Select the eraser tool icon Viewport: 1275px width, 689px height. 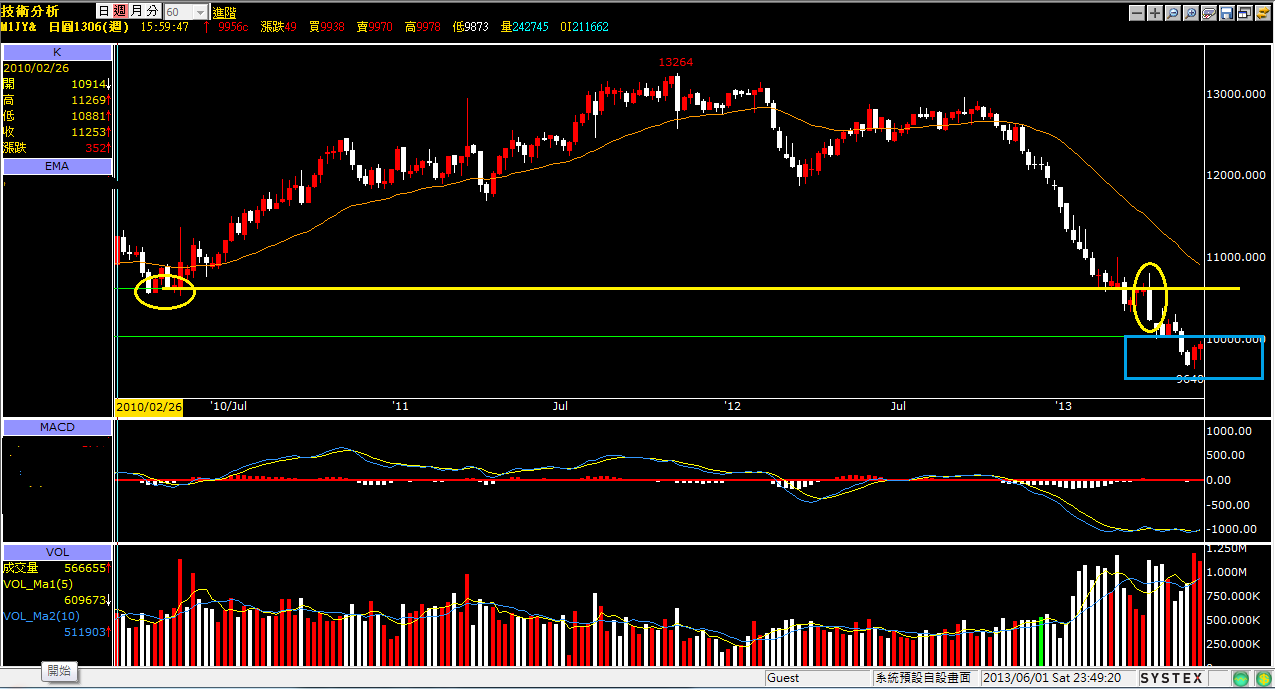(x=1209, y=13)
